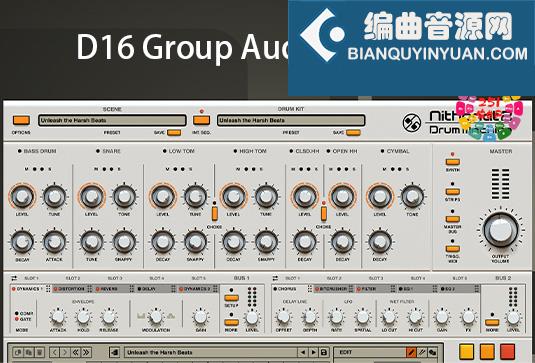The image size is (535, 363).
Task: Open the pattern name display in sequencer
Action: point(210,352)
